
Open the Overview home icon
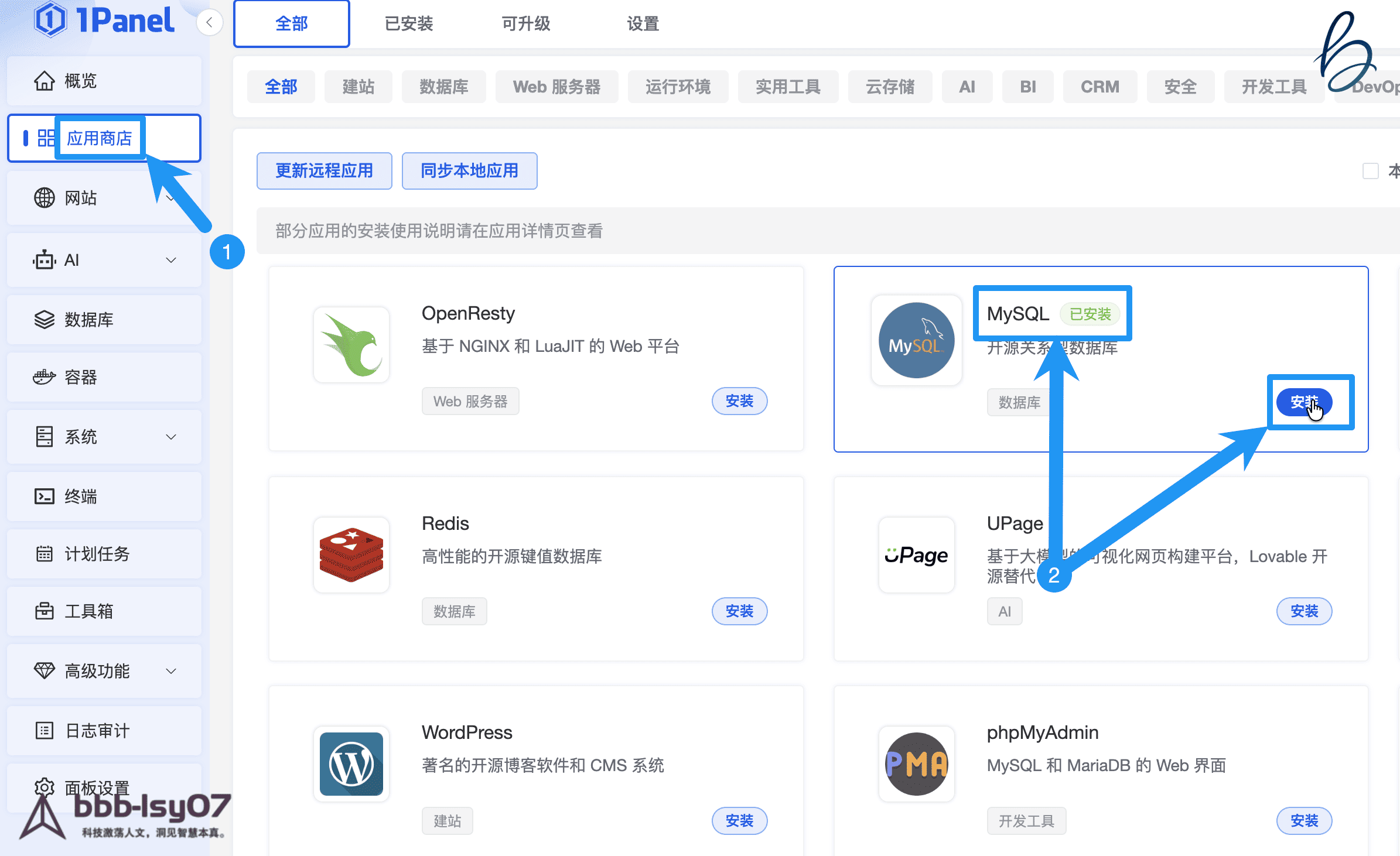[45, 81]
